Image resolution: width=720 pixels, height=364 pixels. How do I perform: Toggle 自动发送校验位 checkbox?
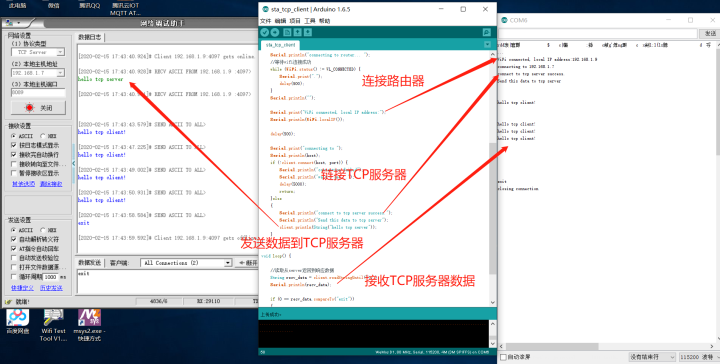click(14, 258)
